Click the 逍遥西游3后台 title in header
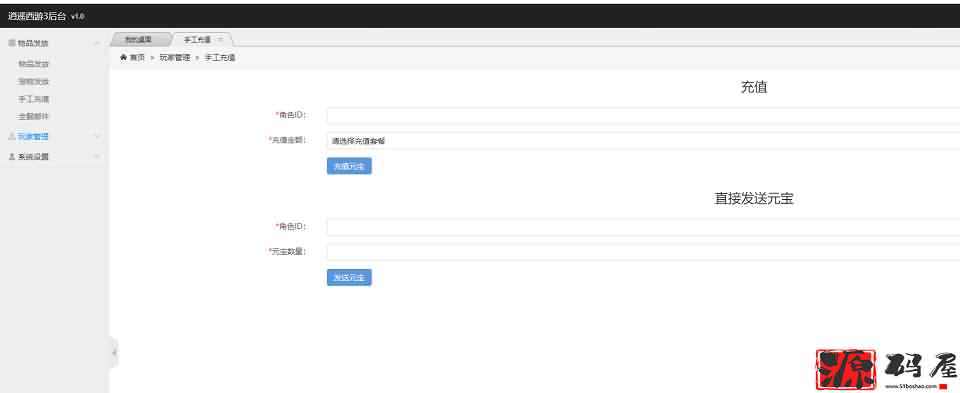Screen dimensions: 960x393 click(36, 17)
